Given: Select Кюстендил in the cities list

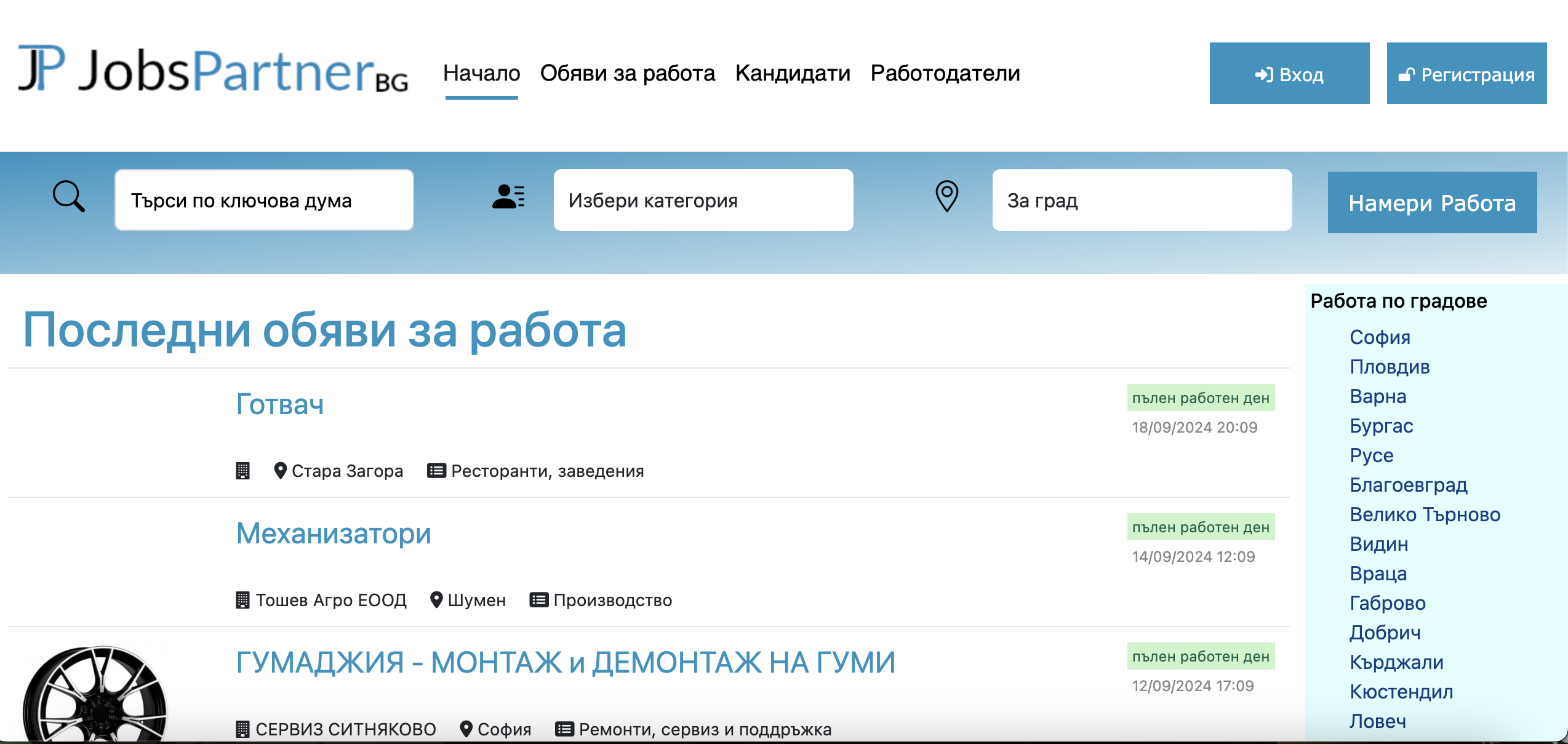Looking at the screenshot, I should (x=1401, y=692).
